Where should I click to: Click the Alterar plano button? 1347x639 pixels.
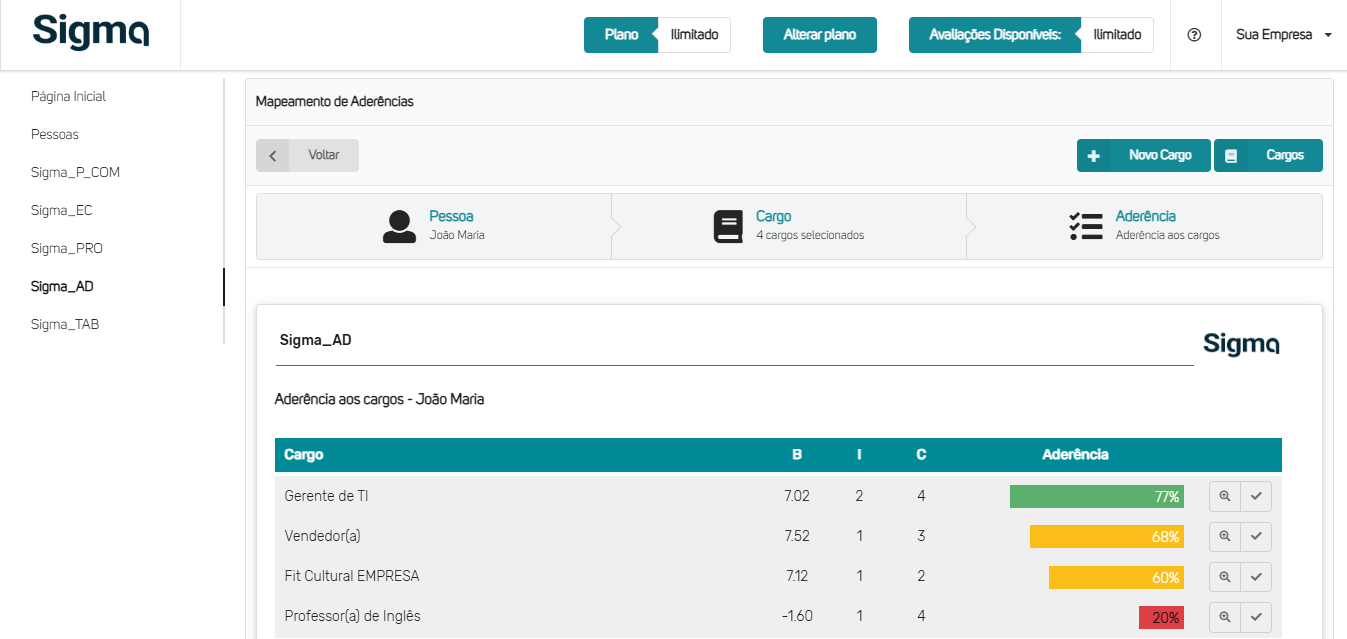point(819,35)
